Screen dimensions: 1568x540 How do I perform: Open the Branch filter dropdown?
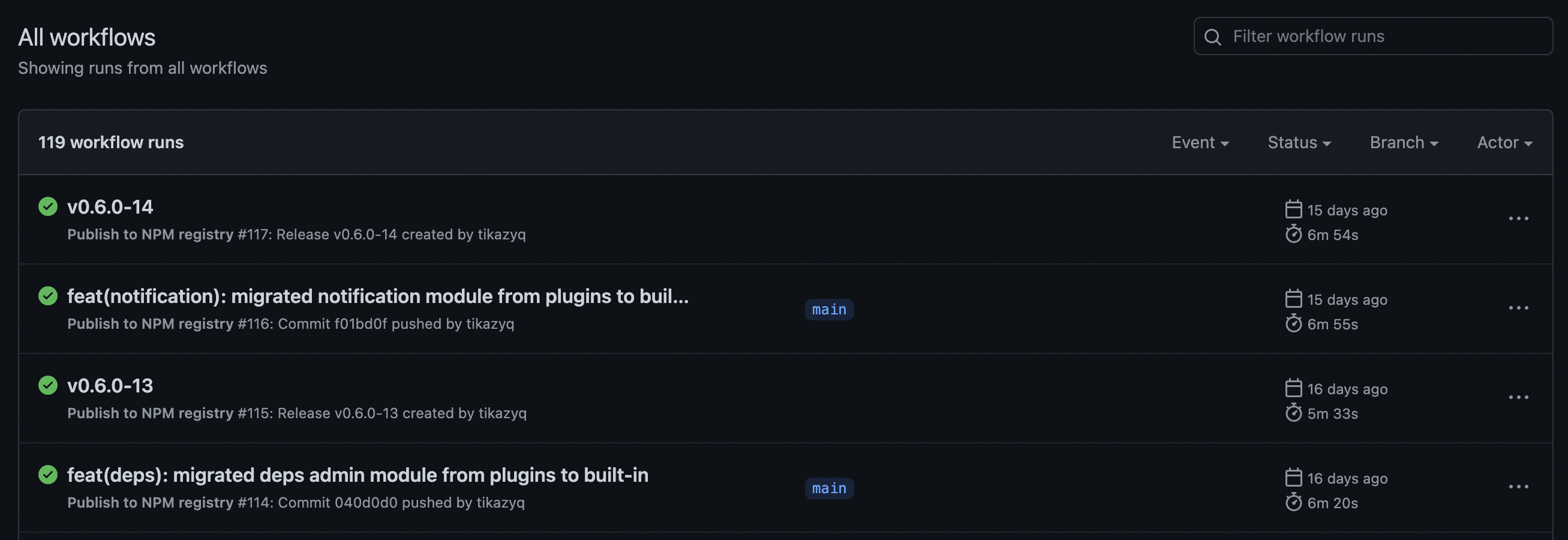tap(1404, 142)
